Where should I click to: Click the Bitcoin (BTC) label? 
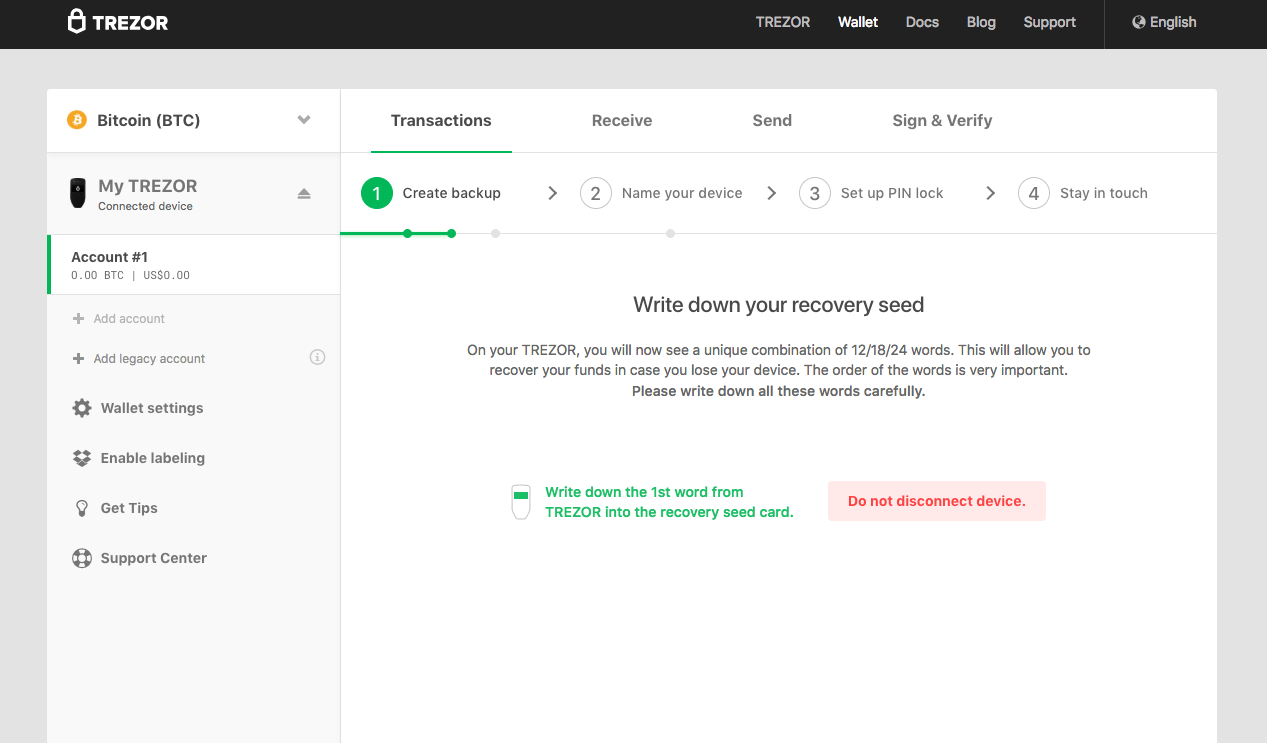pyautogui.click(x=149, y=120)
